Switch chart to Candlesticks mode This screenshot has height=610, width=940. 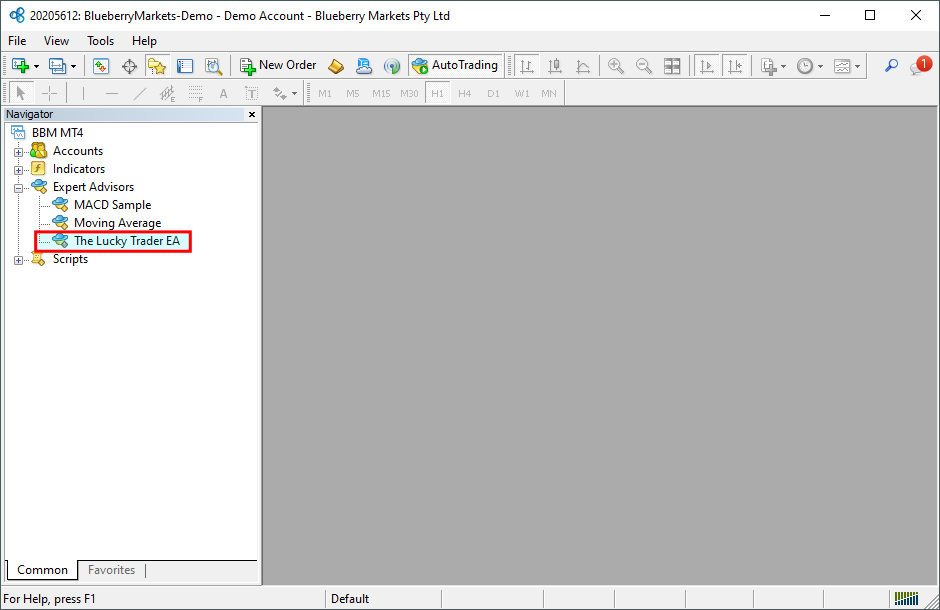coord(555,65)
